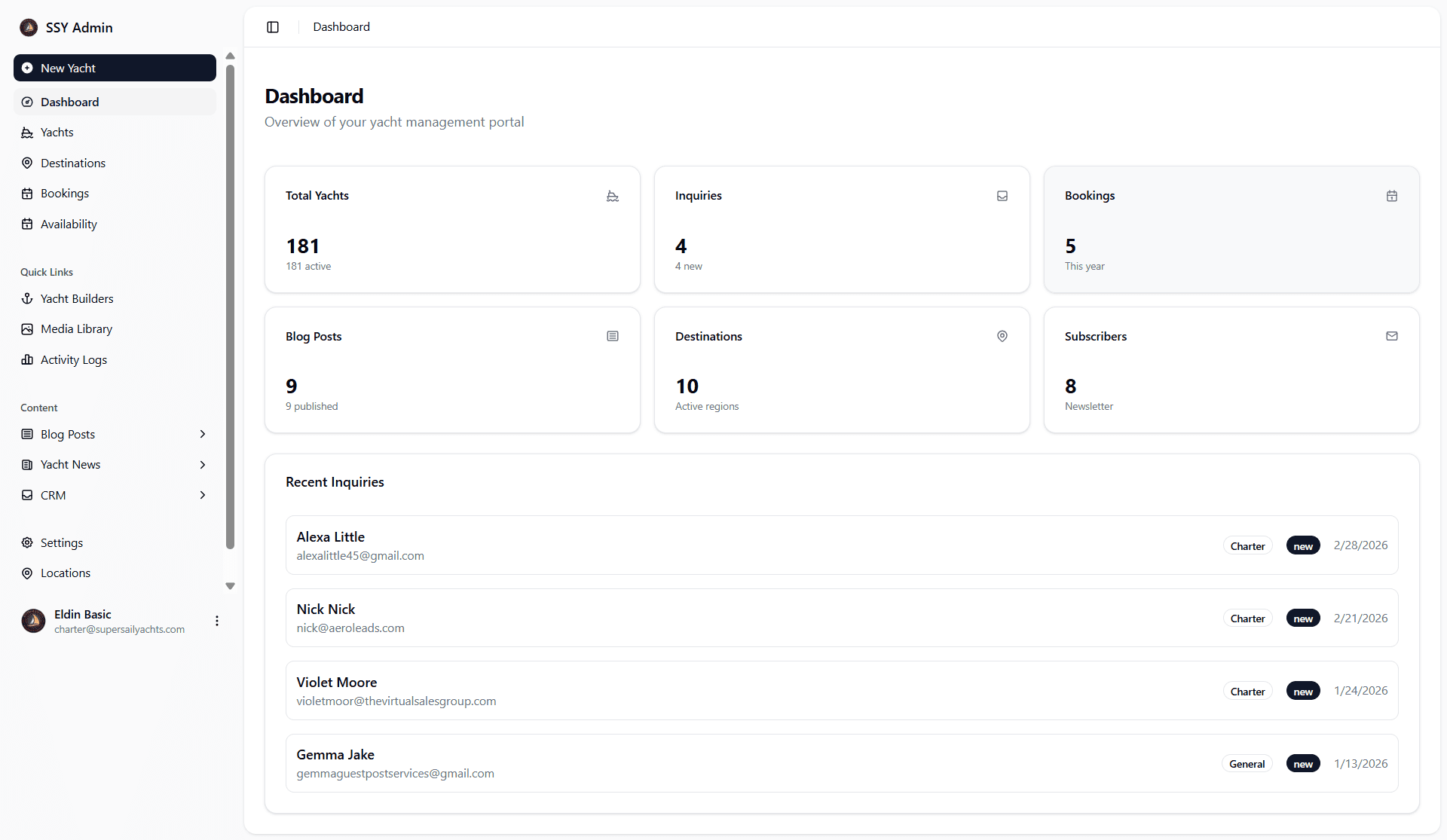Image resolution: width=1447 pixels, height=840 pixels.
Task: Expand the Blog Posts section
Action: tap(202, 434)
